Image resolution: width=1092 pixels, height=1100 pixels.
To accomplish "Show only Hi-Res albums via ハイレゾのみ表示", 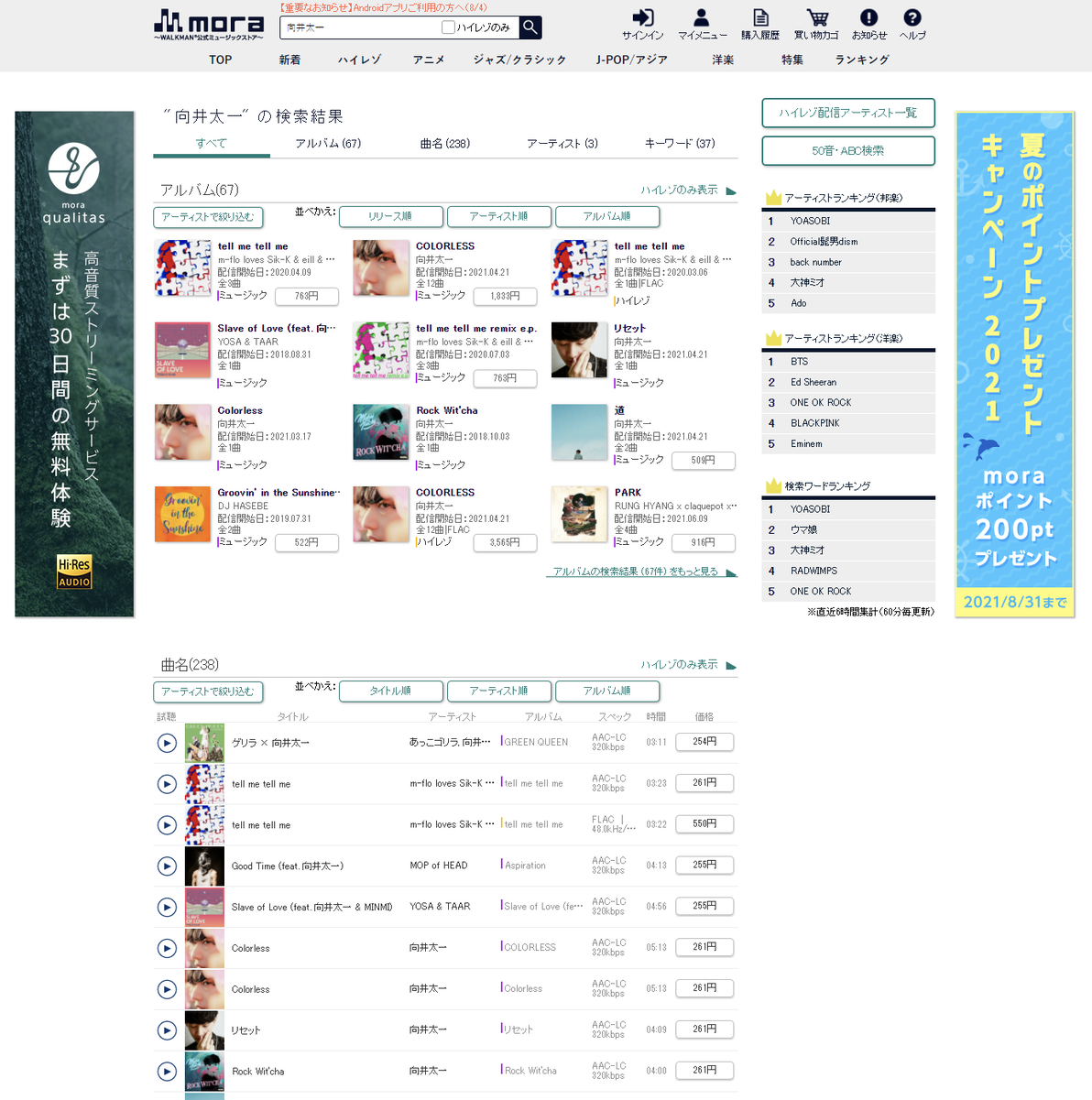I will 688,190.
